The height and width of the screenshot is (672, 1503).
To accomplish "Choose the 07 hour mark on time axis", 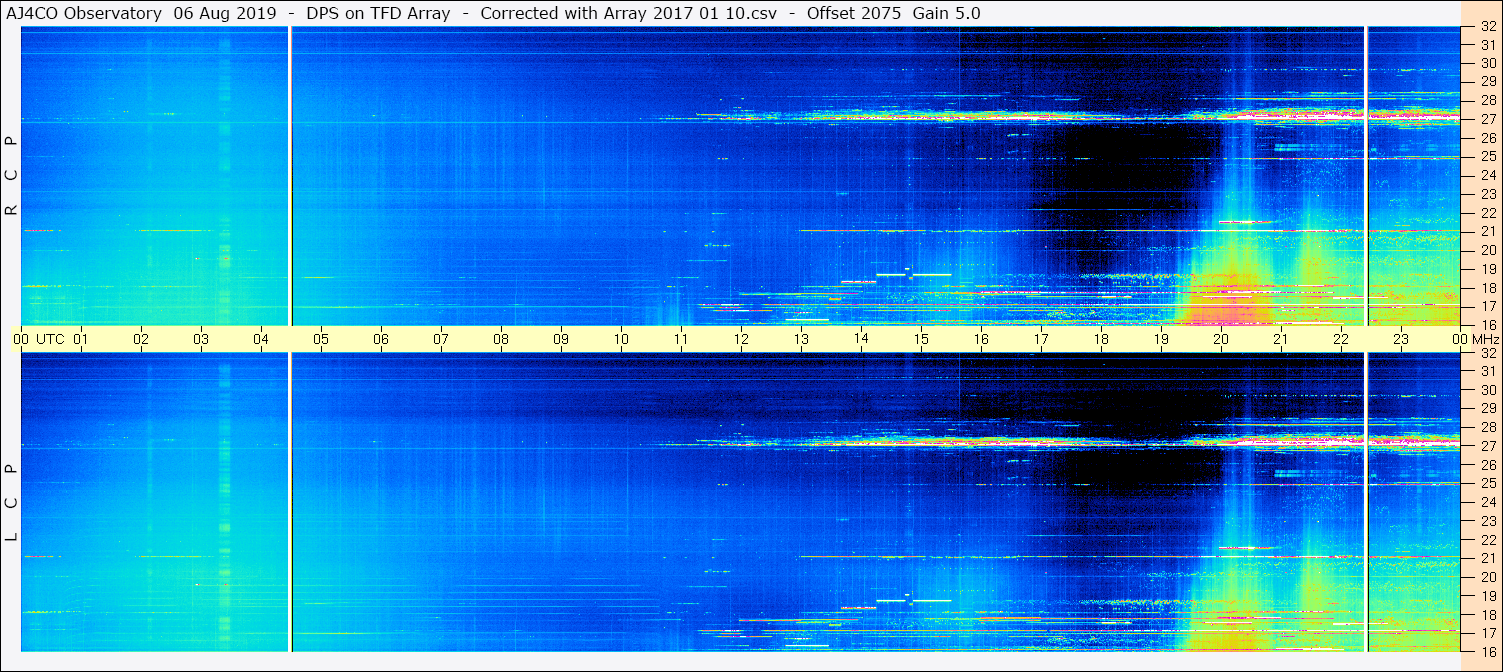I will [441, 339].
